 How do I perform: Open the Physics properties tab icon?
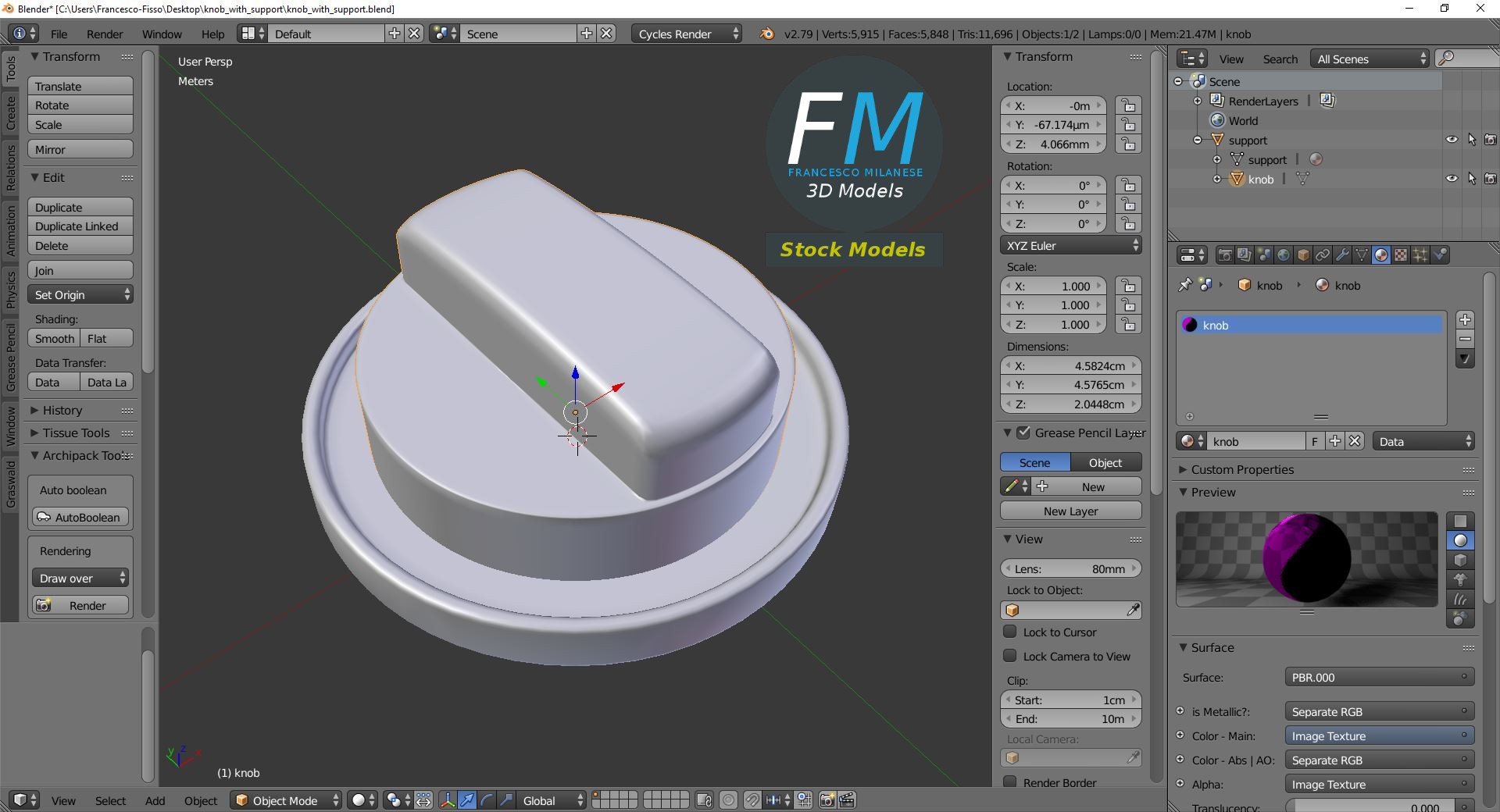[x=1441, y=255]
